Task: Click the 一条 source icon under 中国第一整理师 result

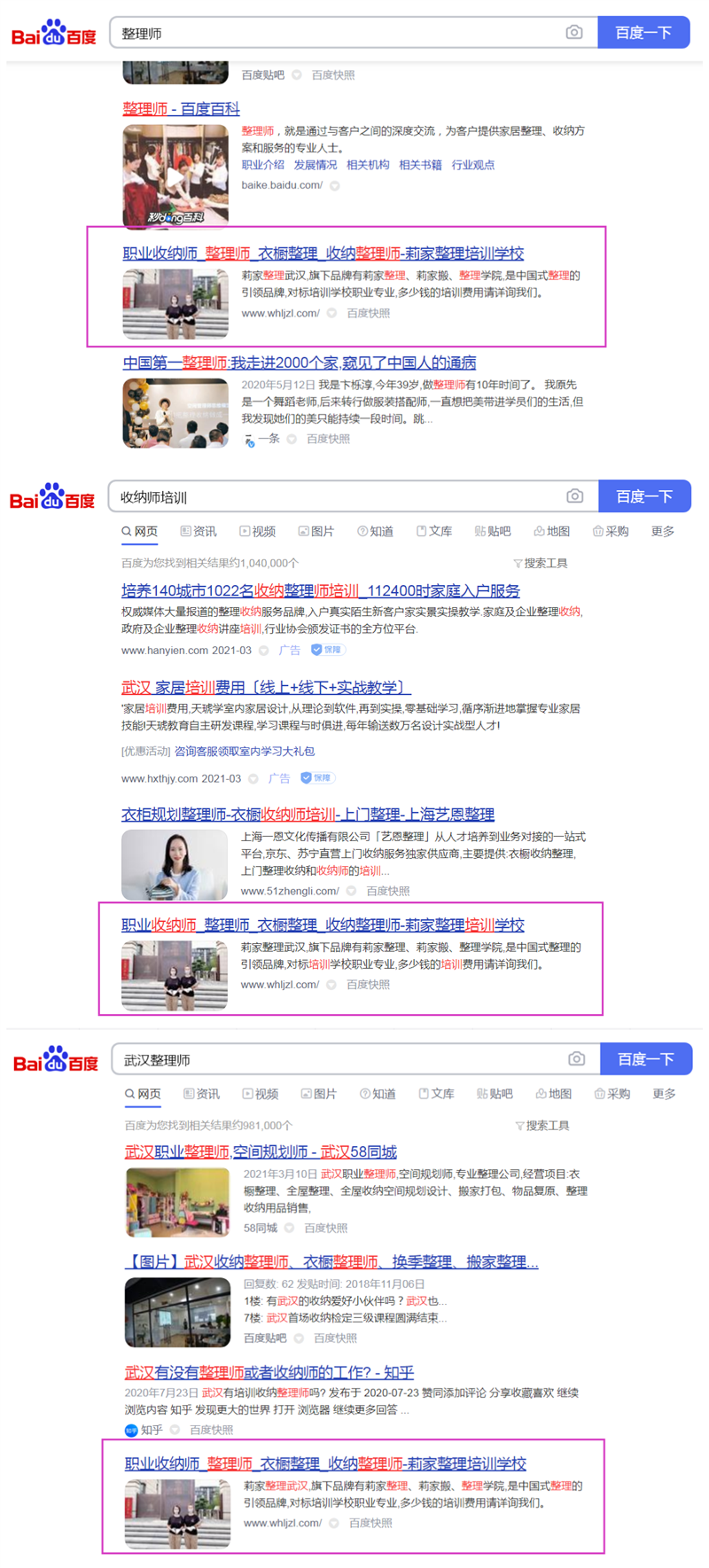Action: point(249,440)
